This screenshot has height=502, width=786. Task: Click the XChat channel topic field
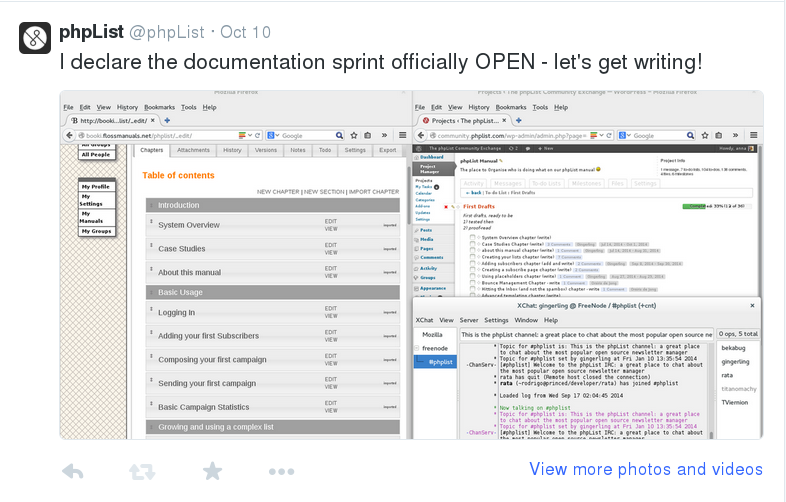click(x=586, y=334)
